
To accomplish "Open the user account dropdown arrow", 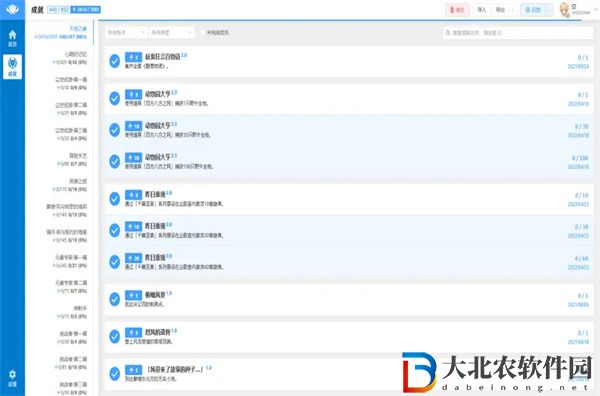I will 595,10.
